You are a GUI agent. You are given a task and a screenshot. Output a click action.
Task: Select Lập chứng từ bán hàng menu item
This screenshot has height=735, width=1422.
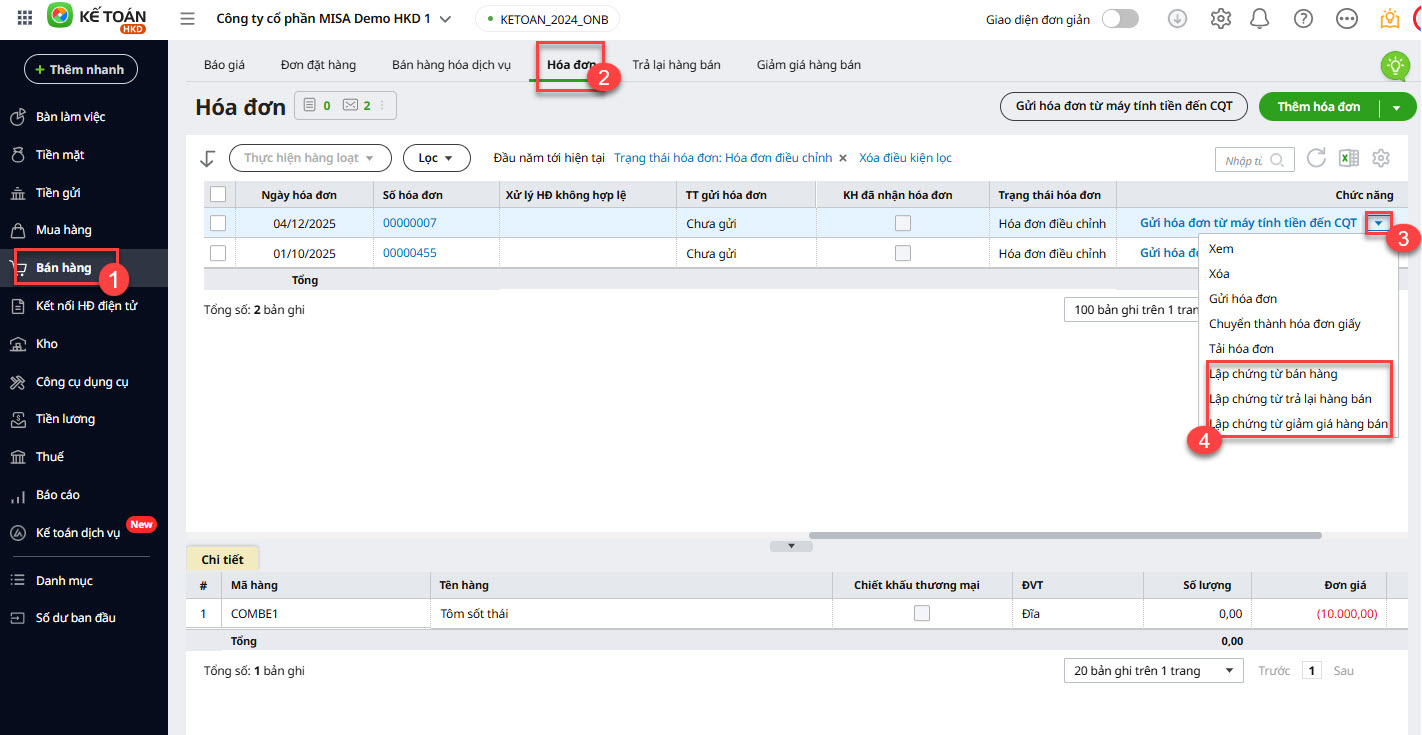(1273, 374)
